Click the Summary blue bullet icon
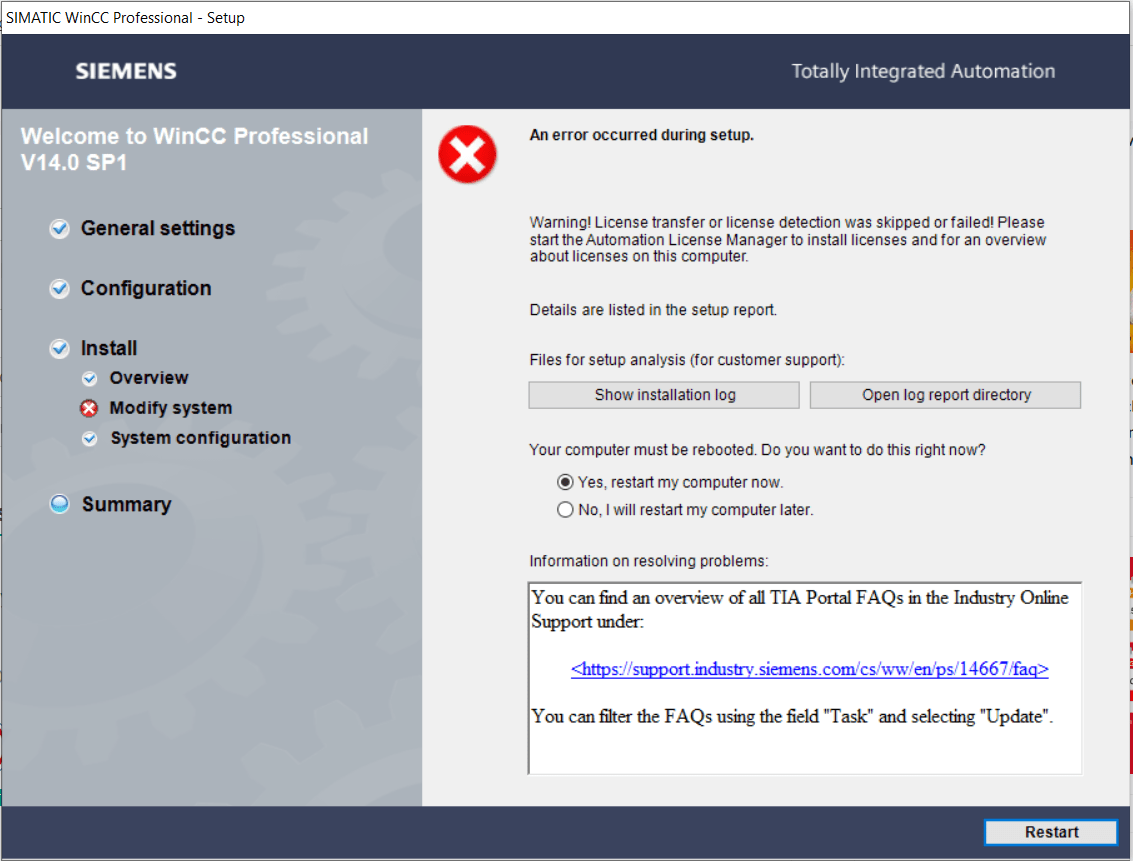1133x861 pixels. pos(60,505)
